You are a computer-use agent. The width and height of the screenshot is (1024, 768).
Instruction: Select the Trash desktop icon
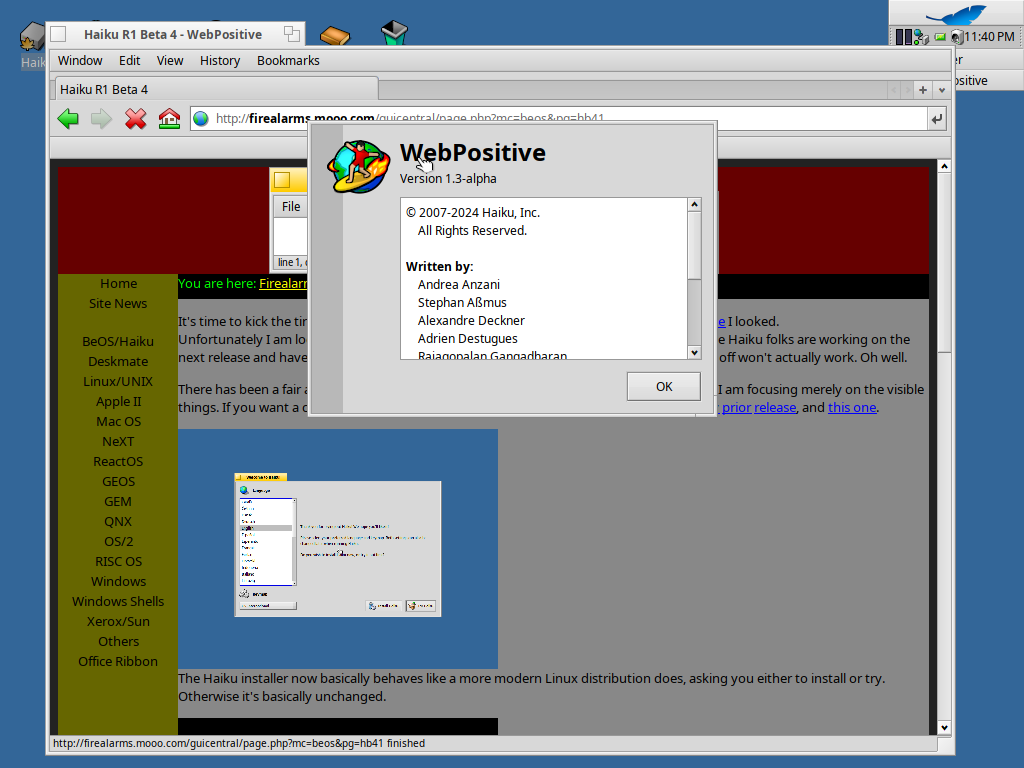click(x=394, y=33)
